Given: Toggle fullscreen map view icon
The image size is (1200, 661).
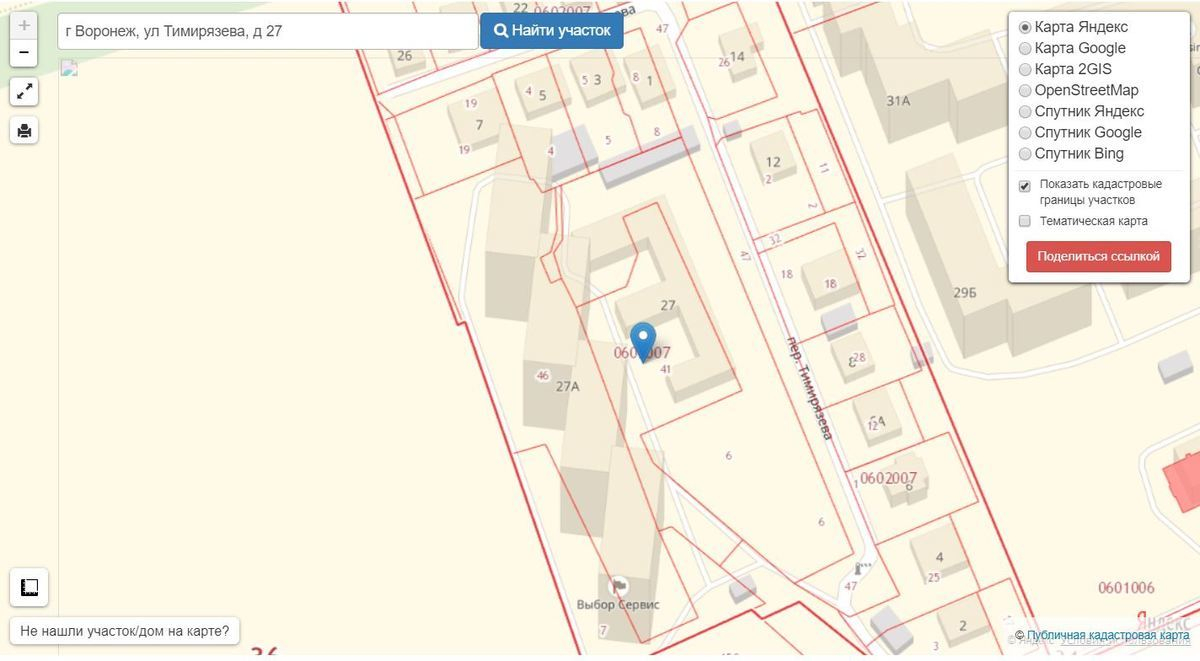Looking at the screenshot, I should (24, 92).
